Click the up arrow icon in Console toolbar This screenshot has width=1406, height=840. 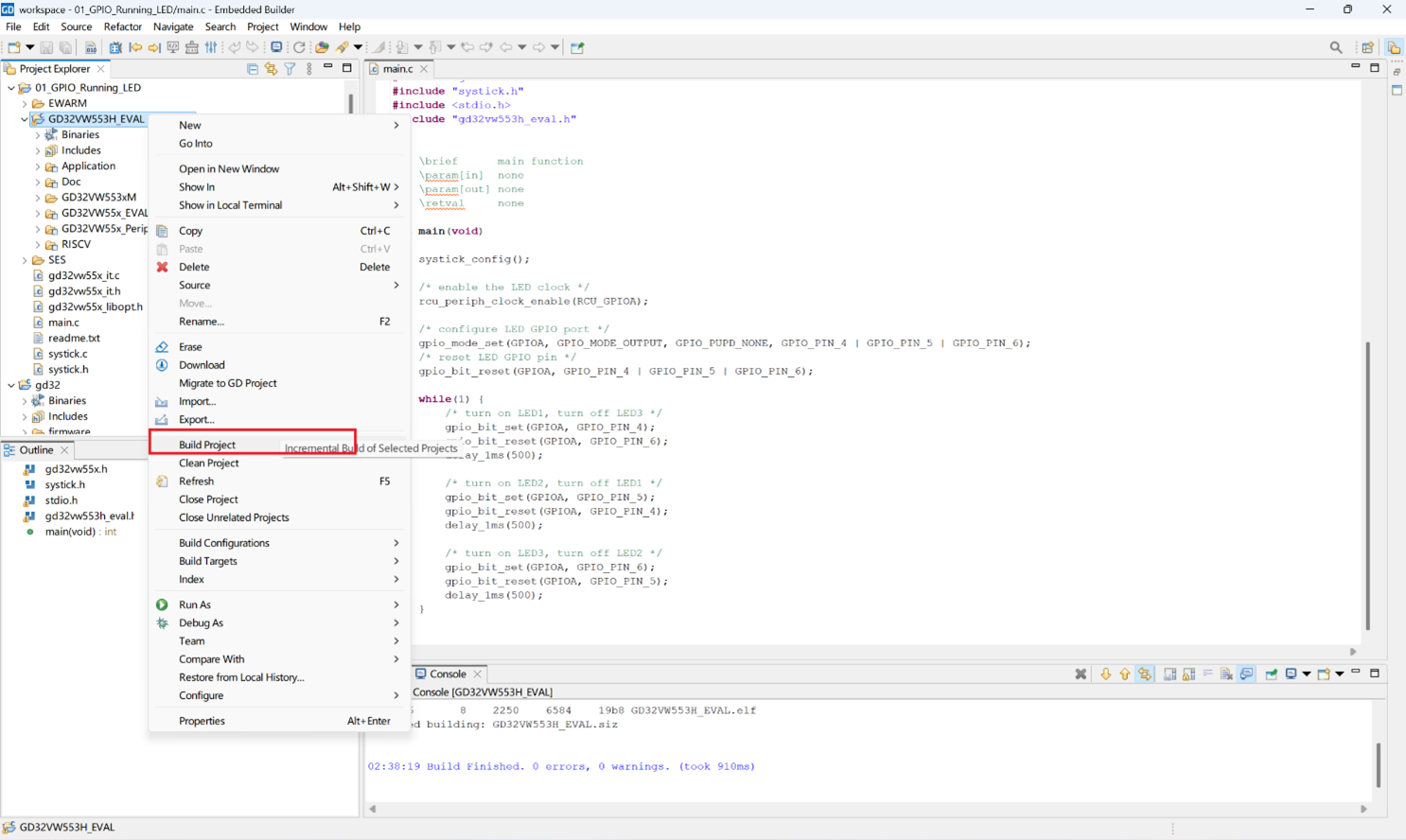tap(1125, 674)
